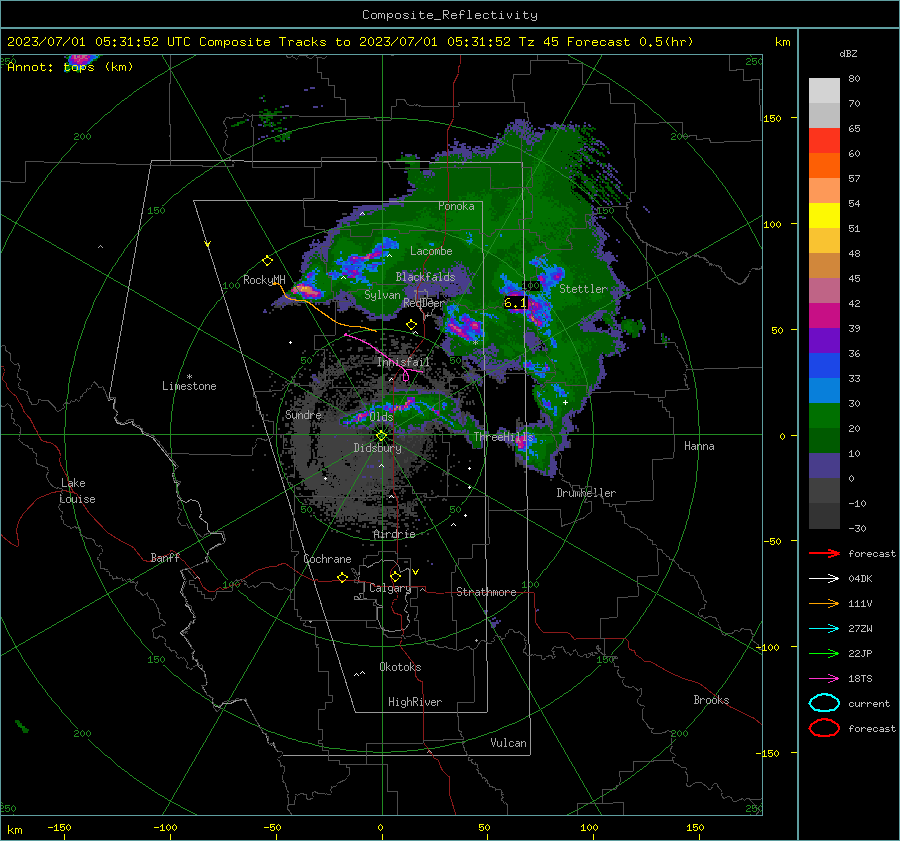
Task: Select the 6.1 storm top annotation
Action: (515, 303)
